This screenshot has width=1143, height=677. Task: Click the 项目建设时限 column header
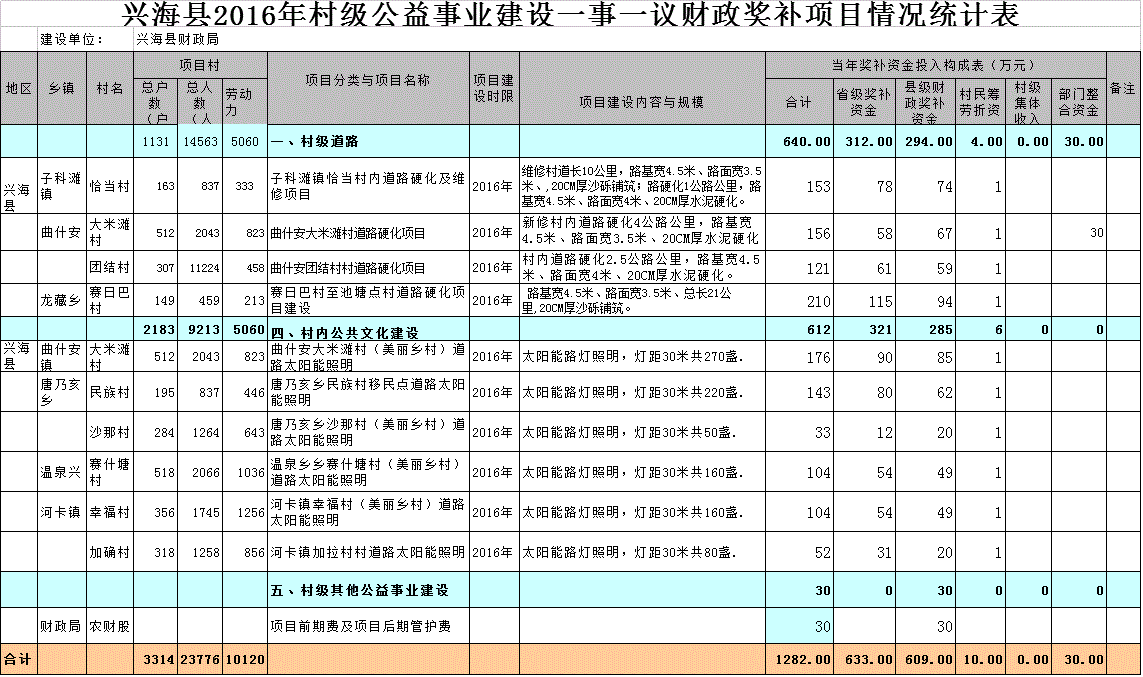(x=493, y=88)
